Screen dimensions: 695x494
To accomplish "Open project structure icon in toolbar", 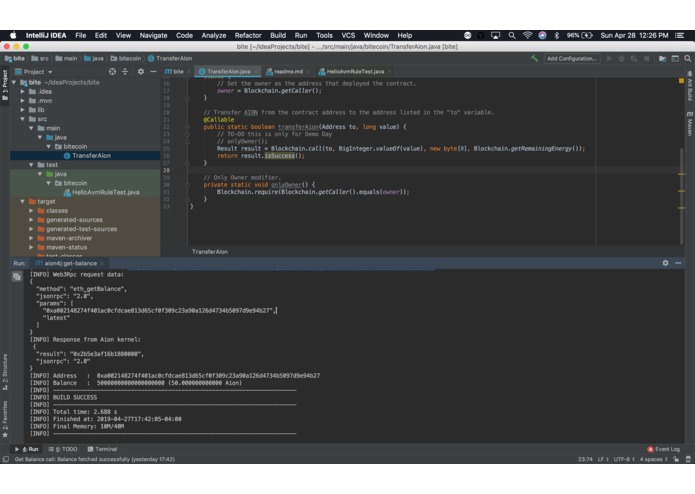I will [x=662, y=58].
